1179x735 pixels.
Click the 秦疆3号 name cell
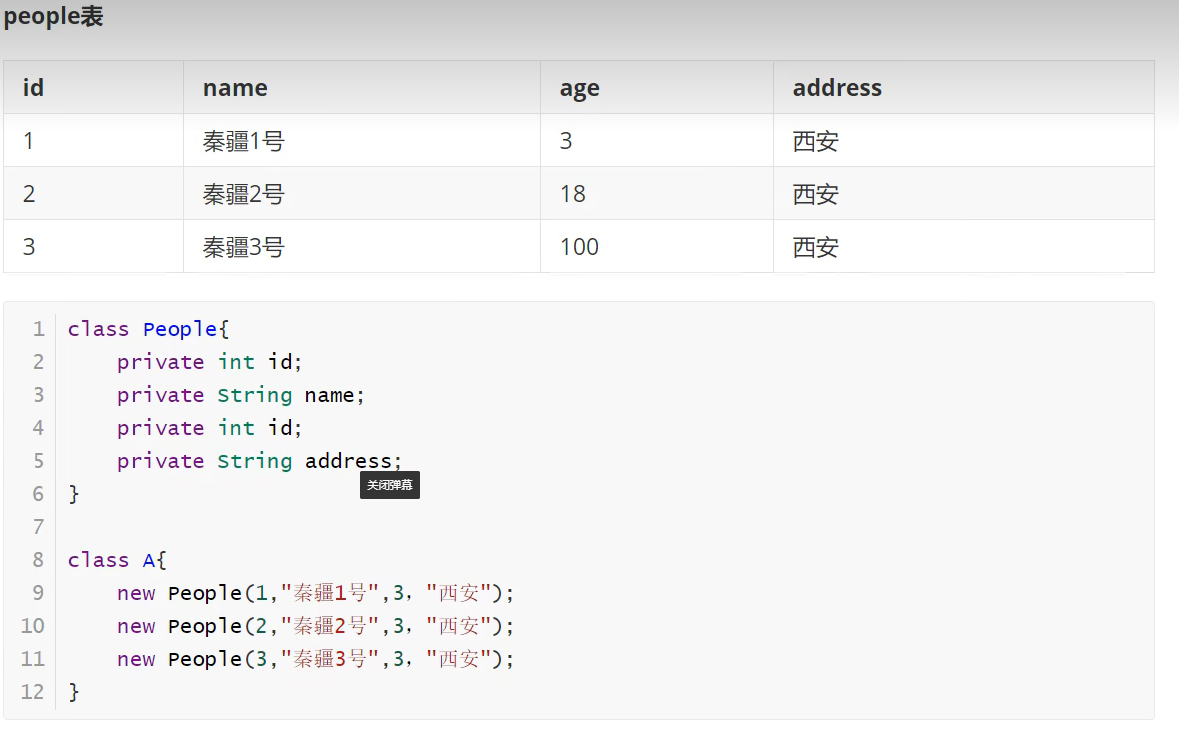tap(243, 247)
